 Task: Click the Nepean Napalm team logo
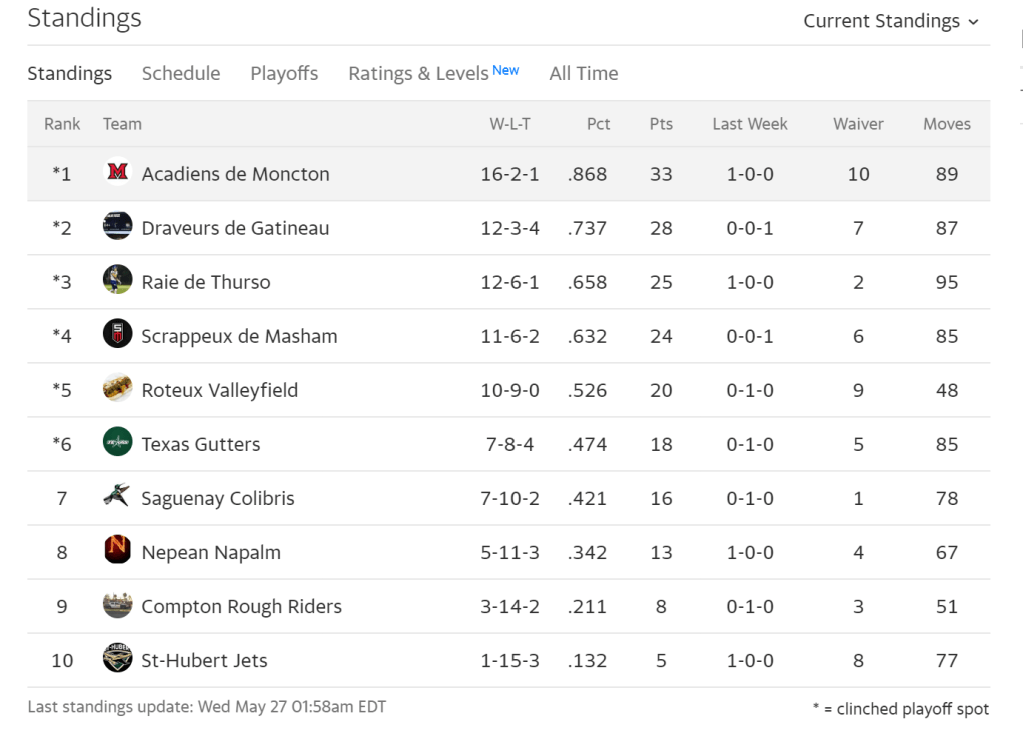point(117,551)
